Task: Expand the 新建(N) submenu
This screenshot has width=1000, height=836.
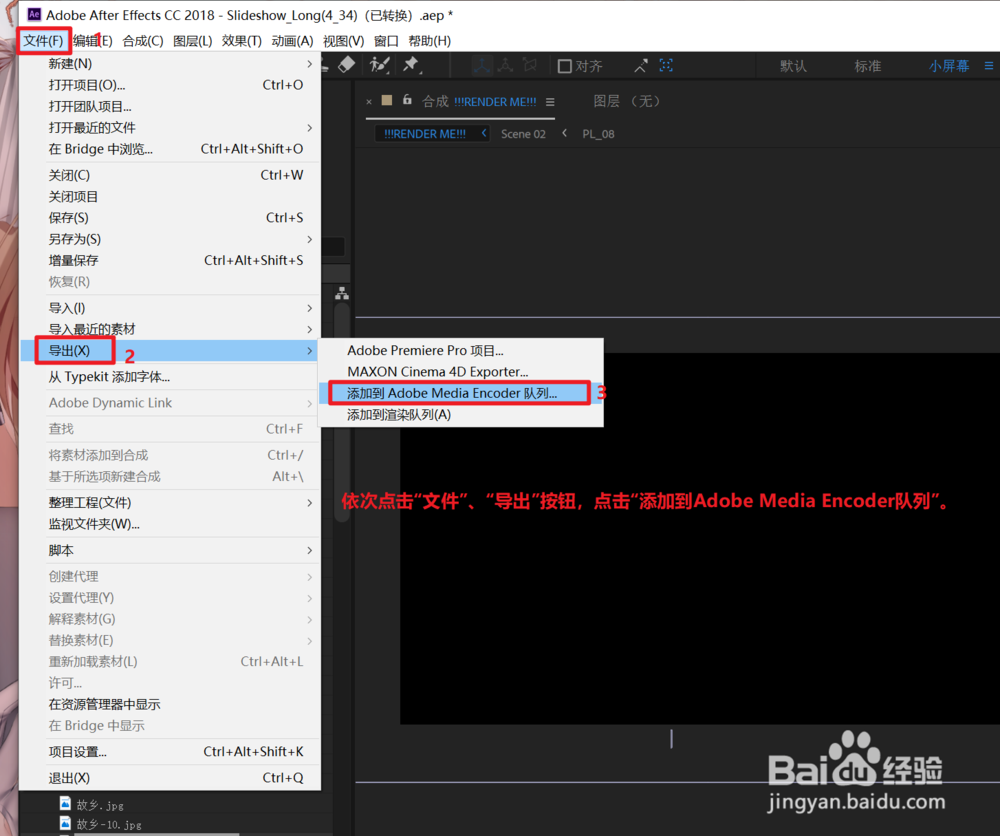Action: pos(170,64)
